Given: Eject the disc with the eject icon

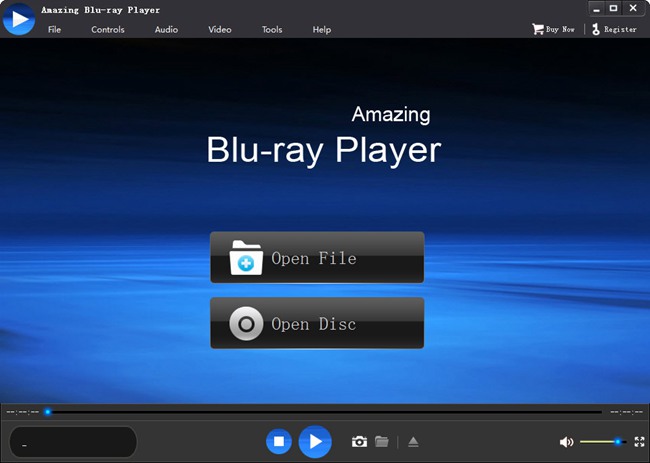Looking at the screenshot, I should [x=413, y=442].
